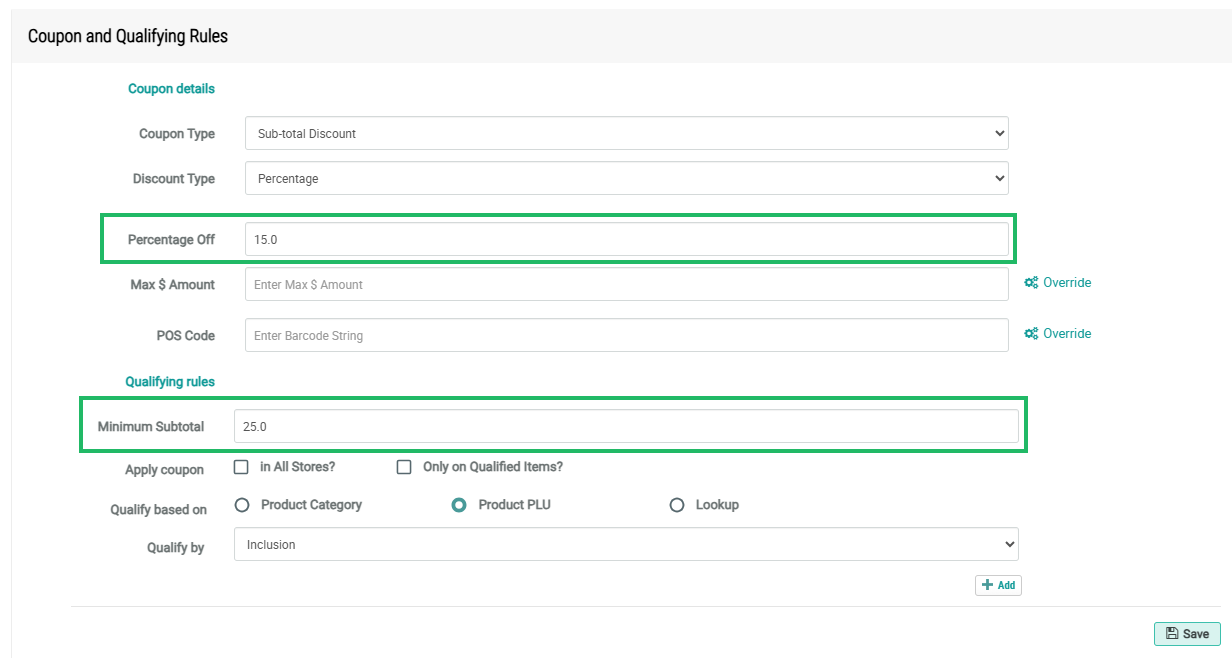Open the Coupon Type dropdown

(626, 134)
